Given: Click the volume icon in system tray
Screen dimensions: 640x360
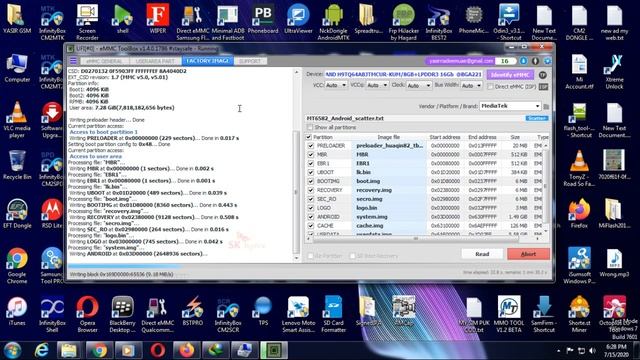Looking at the screenshot, I should point(592,351).
